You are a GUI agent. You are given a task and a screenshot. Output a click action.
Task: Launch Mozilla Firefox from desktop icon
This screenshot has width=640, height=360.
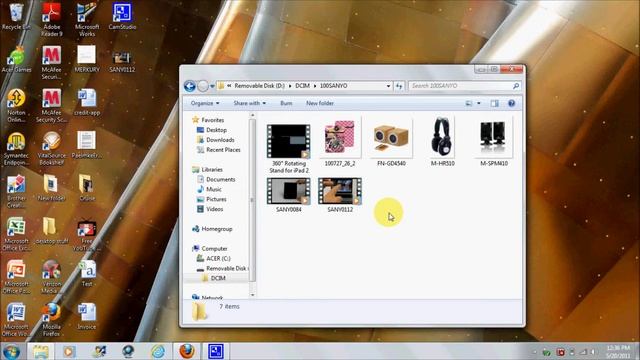(51, 320)
